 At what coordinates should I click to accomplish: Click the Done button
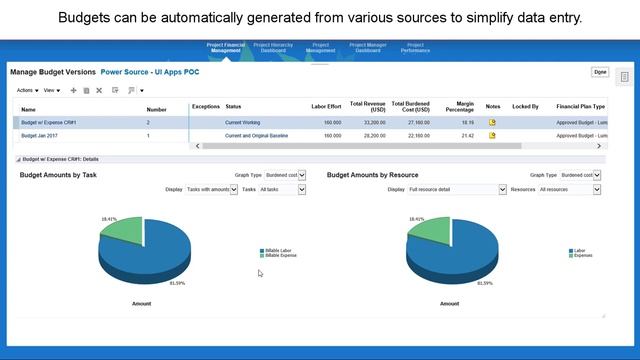click(x=600, y=72)
